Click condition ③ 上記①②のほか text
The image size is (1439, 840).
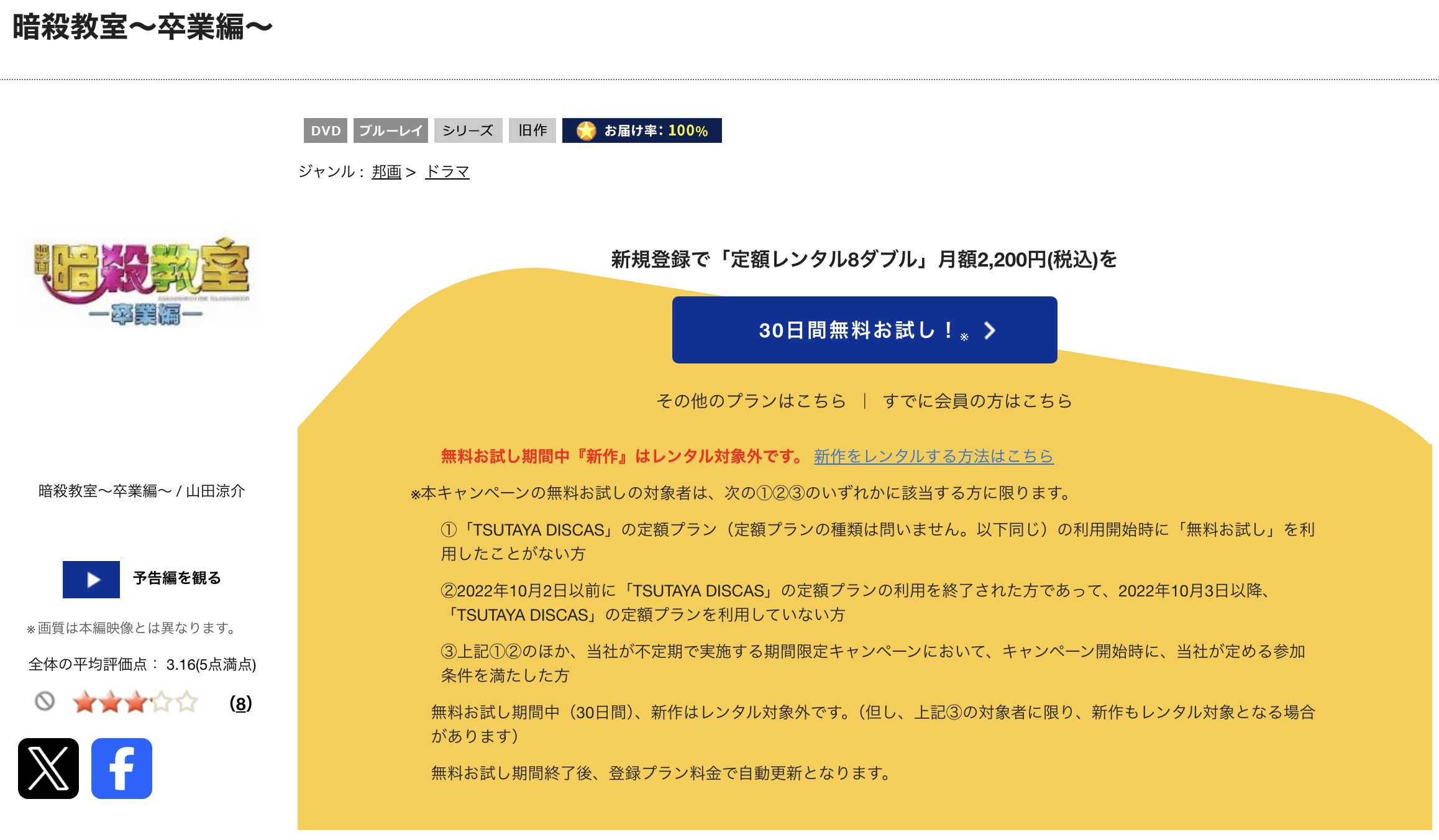click(873, 663)
